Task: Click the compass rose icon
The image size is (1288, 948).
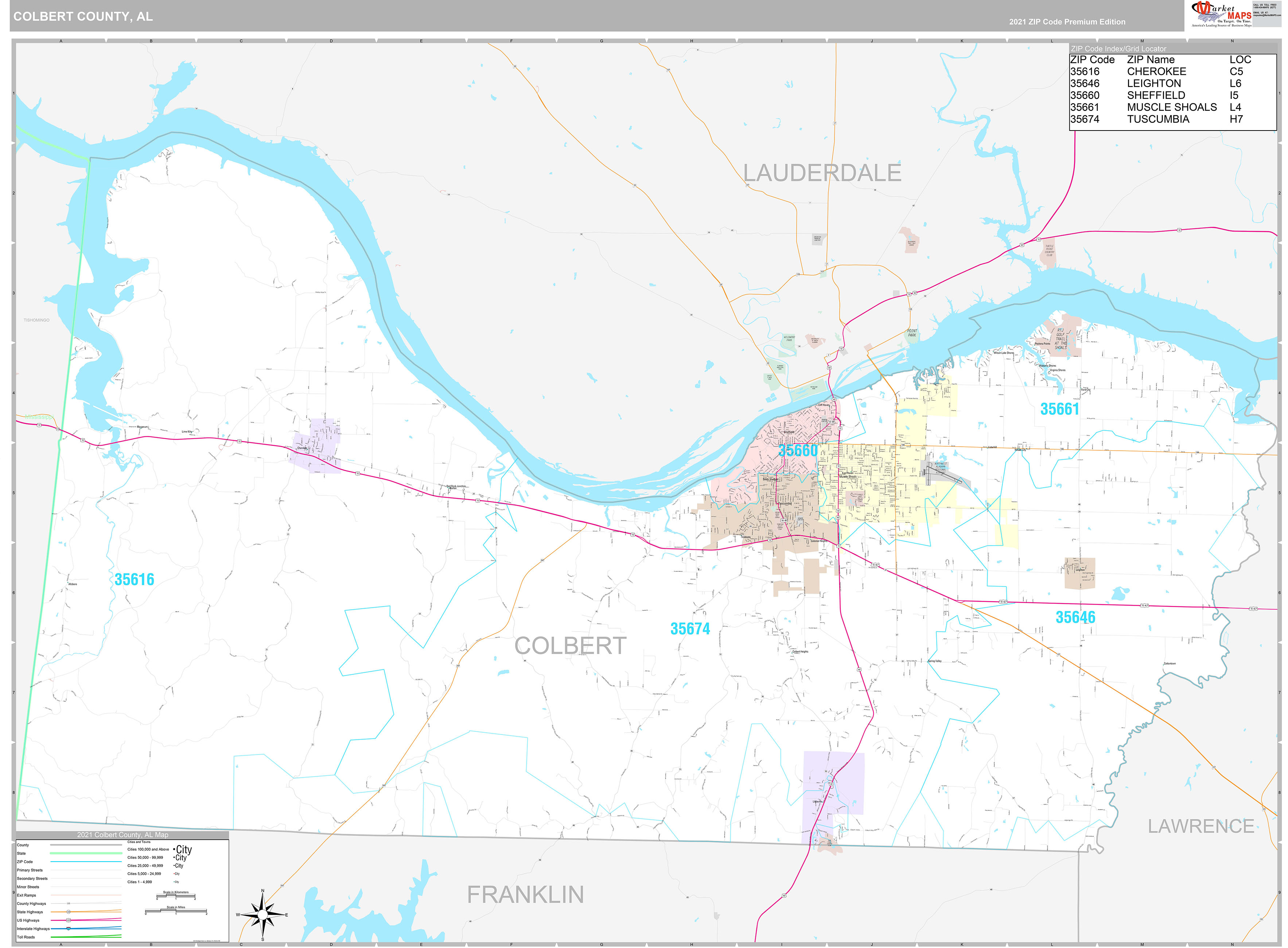Action: click(262, 915)
